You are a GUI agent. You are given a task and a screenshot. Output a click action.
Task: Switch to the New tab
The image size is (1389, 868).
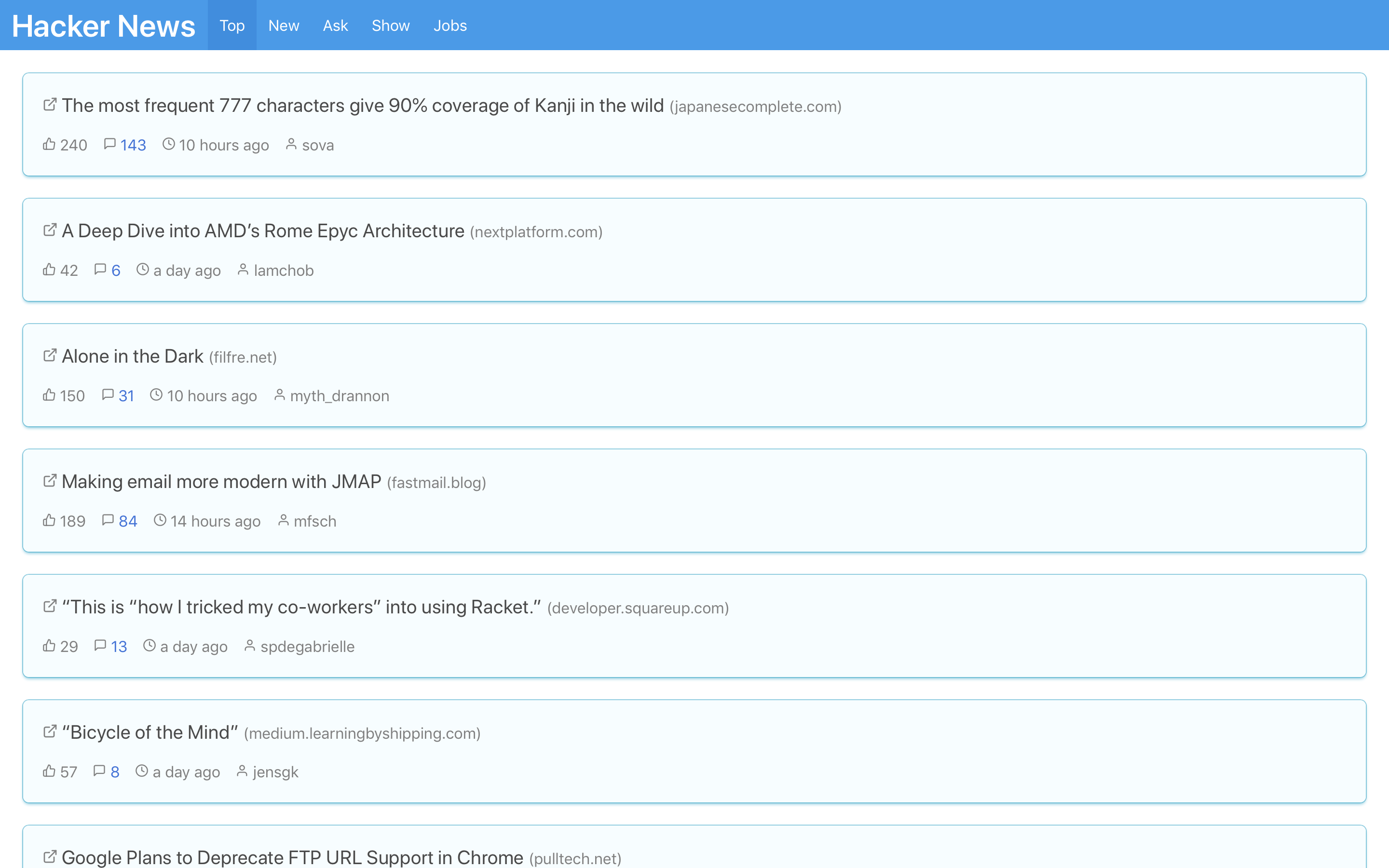(x=283, y=25)
